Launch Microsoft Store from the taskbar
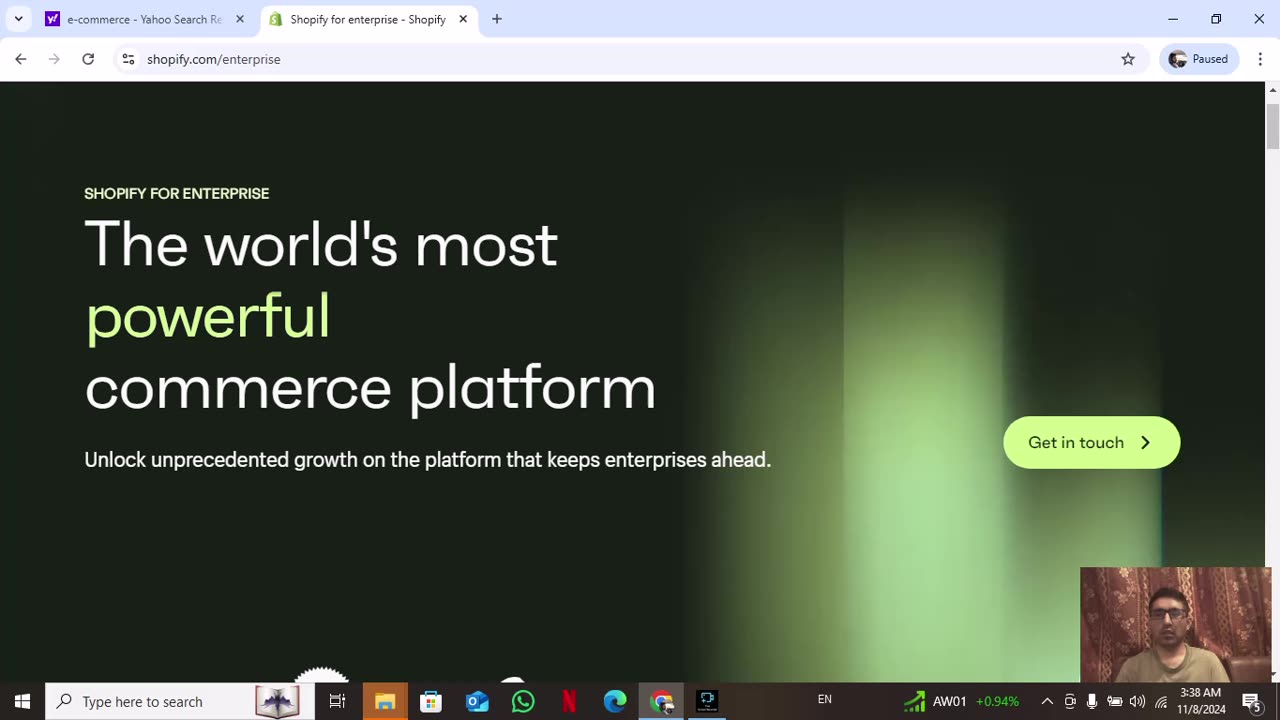 tap(431, 701)
